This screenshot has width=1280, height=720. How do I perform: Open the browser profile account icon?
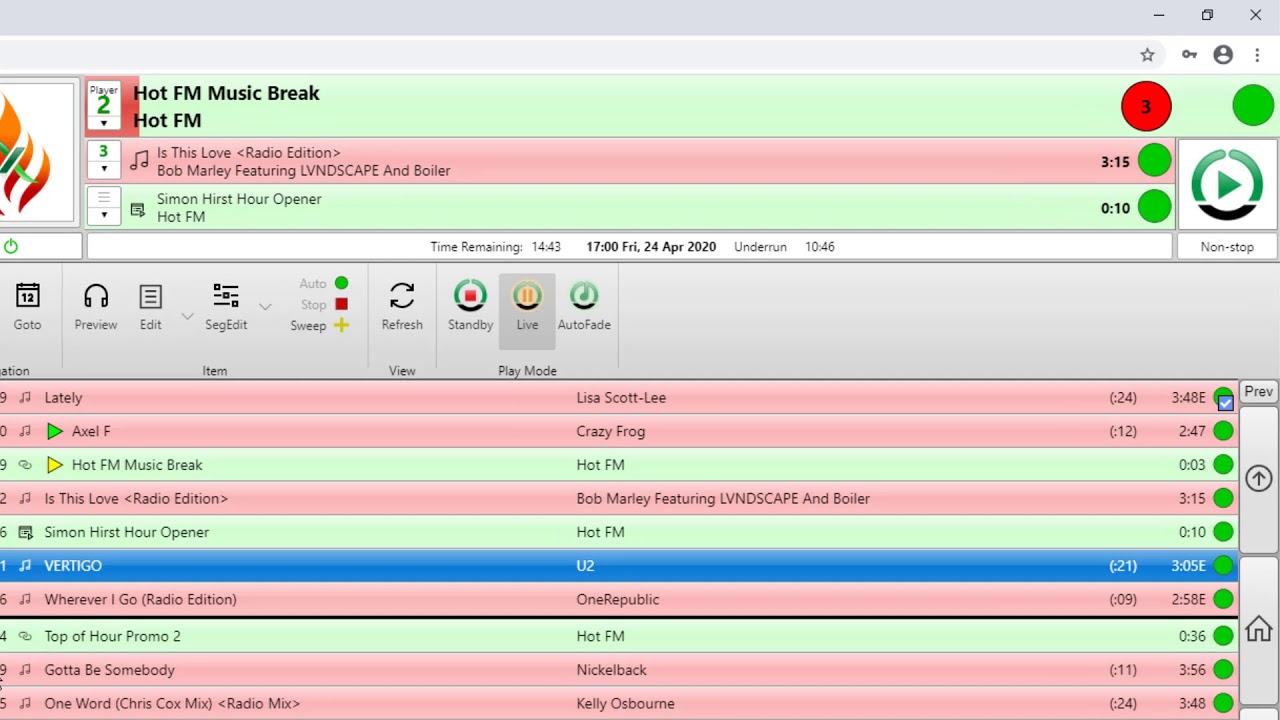coord(1223,55)
